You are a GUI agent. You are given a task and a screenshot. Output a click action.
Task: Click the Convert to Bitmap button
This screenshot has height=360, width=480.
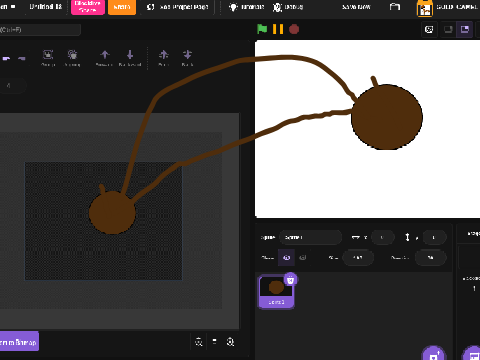[19, 341]
